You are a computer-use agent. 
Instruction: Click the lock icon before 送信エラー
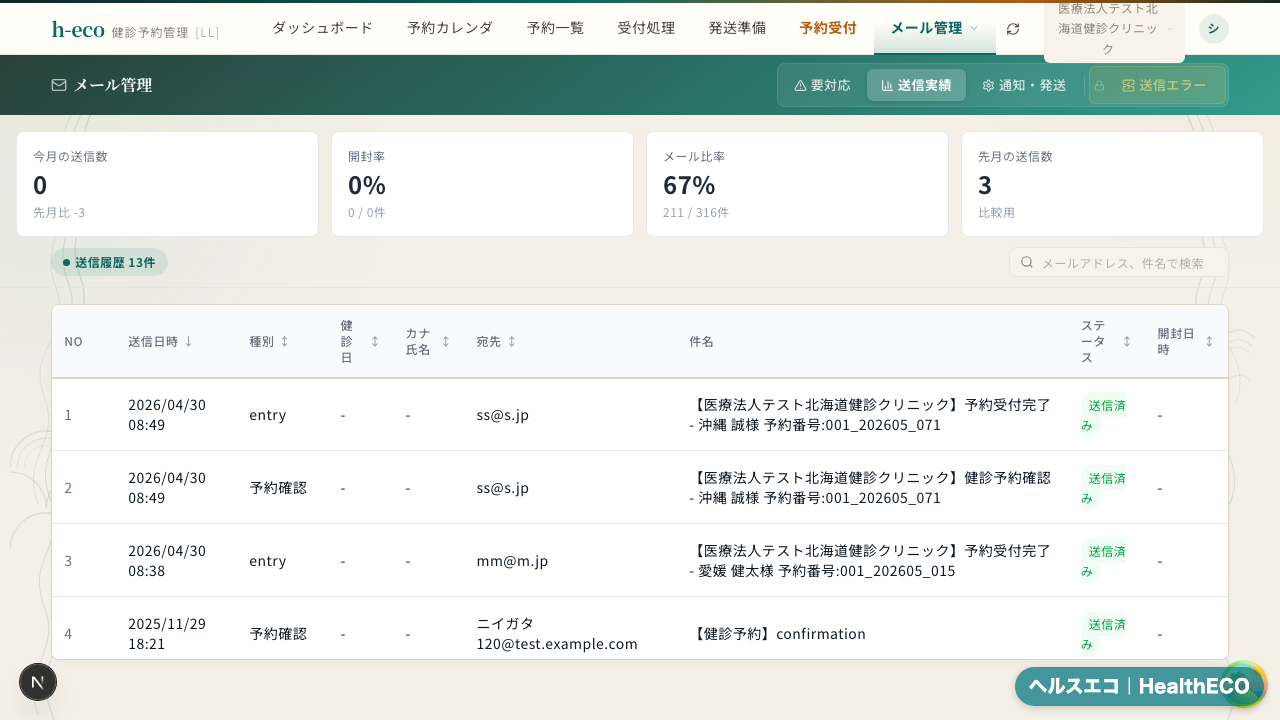point(1099,86)
